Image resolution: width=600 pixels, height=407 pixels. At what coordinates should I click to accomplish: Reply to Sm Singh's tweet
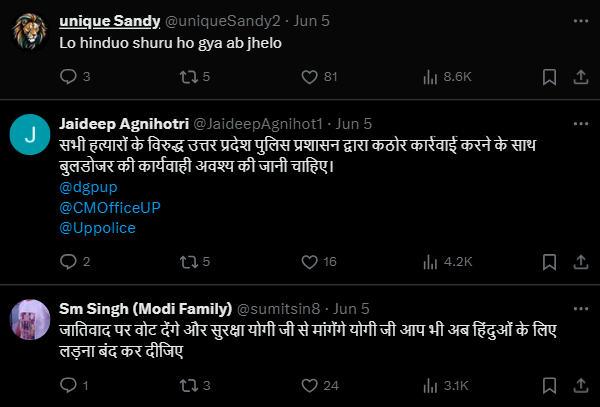(x=69, y=385)
